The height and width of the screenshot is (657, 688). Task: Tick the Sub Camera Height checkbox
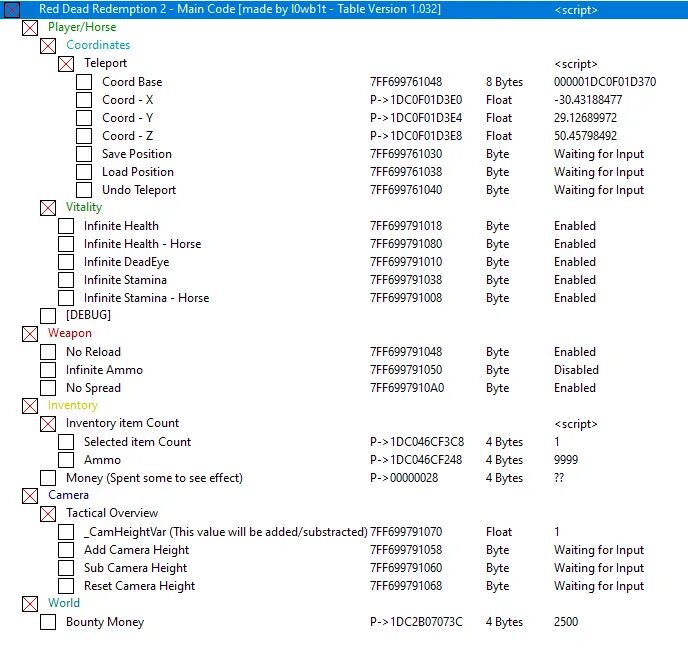66,568
